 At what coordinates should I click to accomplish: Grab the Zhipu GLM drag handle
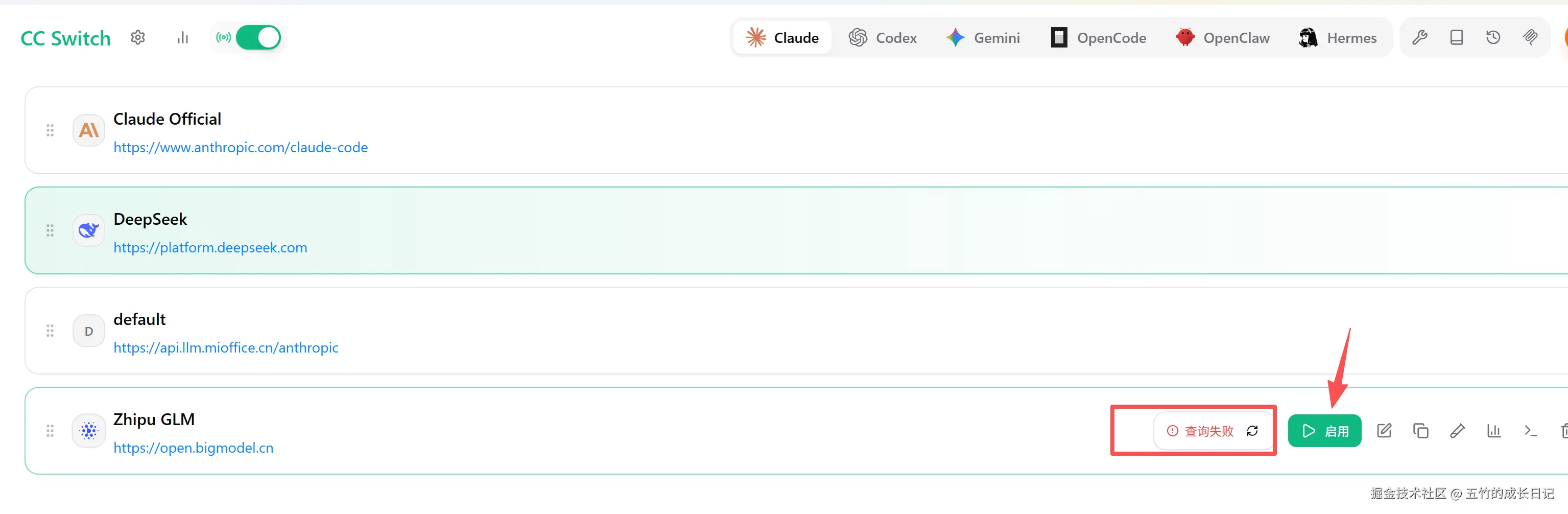(x=50, y=431)
